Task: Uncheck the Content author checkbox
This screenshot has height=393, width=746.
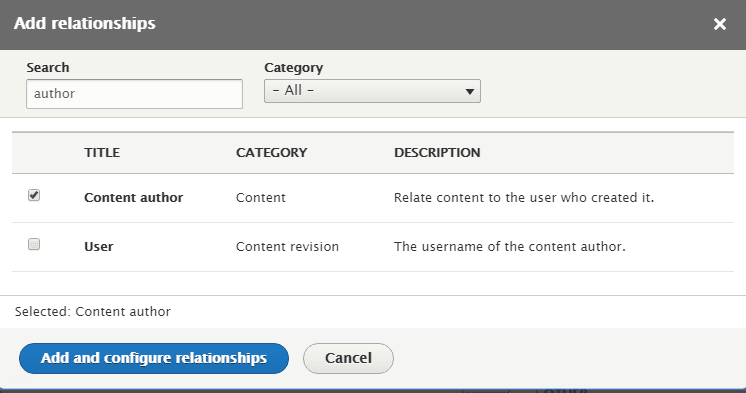Action: click(34, 195)
